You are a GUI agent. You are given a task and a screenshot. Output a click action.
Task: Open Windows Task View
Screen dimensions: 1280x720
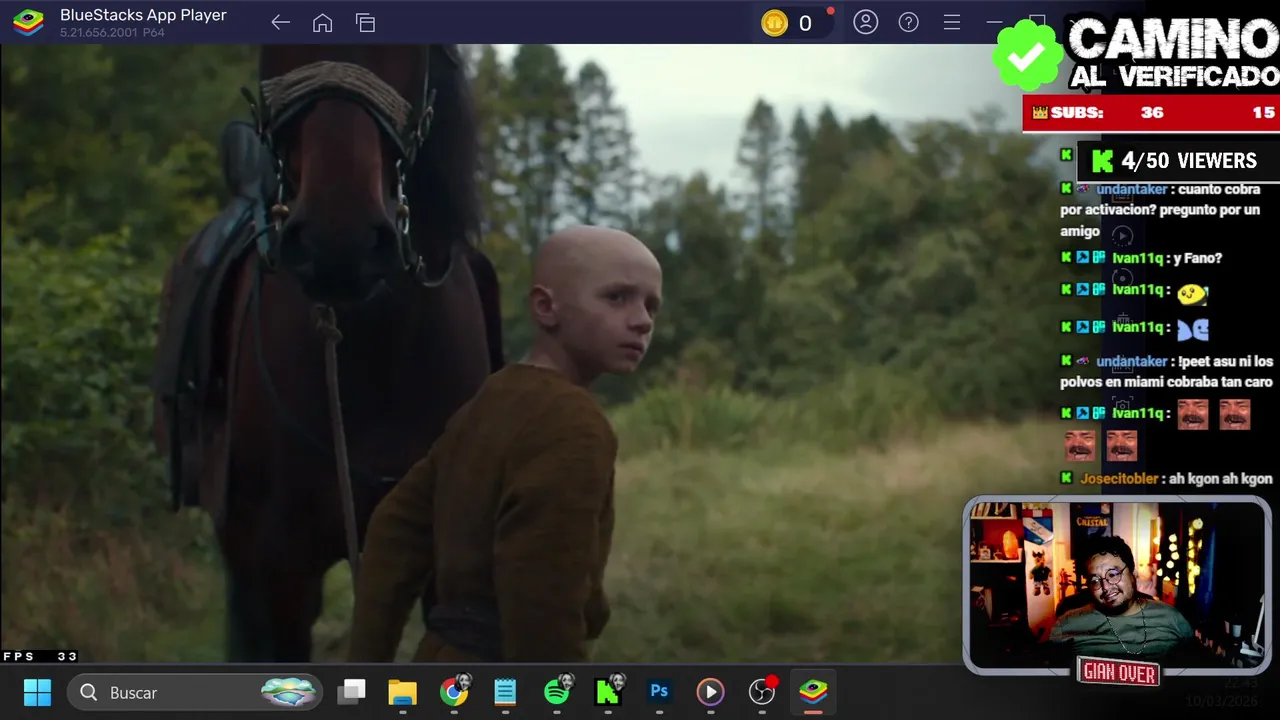(x=351, y=692)
